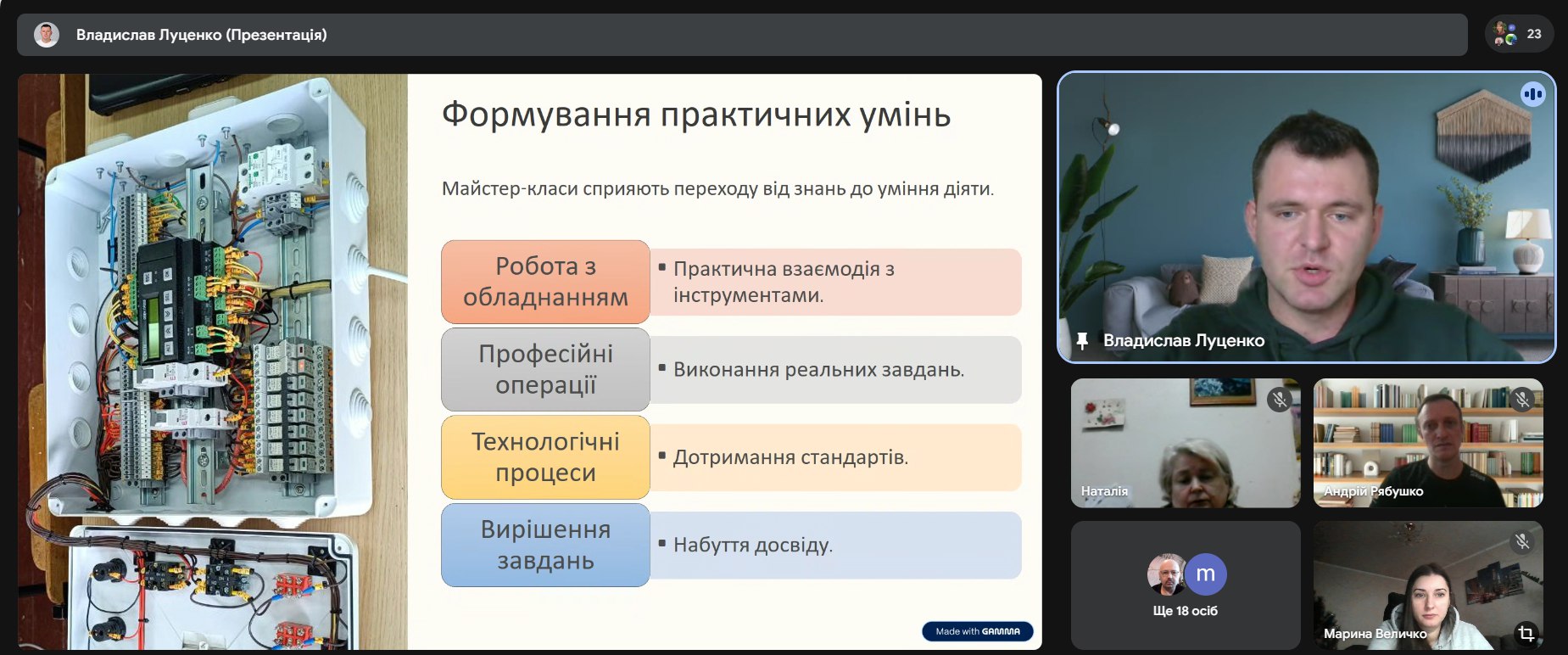Select Владислав Луценко's pinned video tile
Screen dimensions: 1568x655
pyautogui.click(x=1306, y=216)
